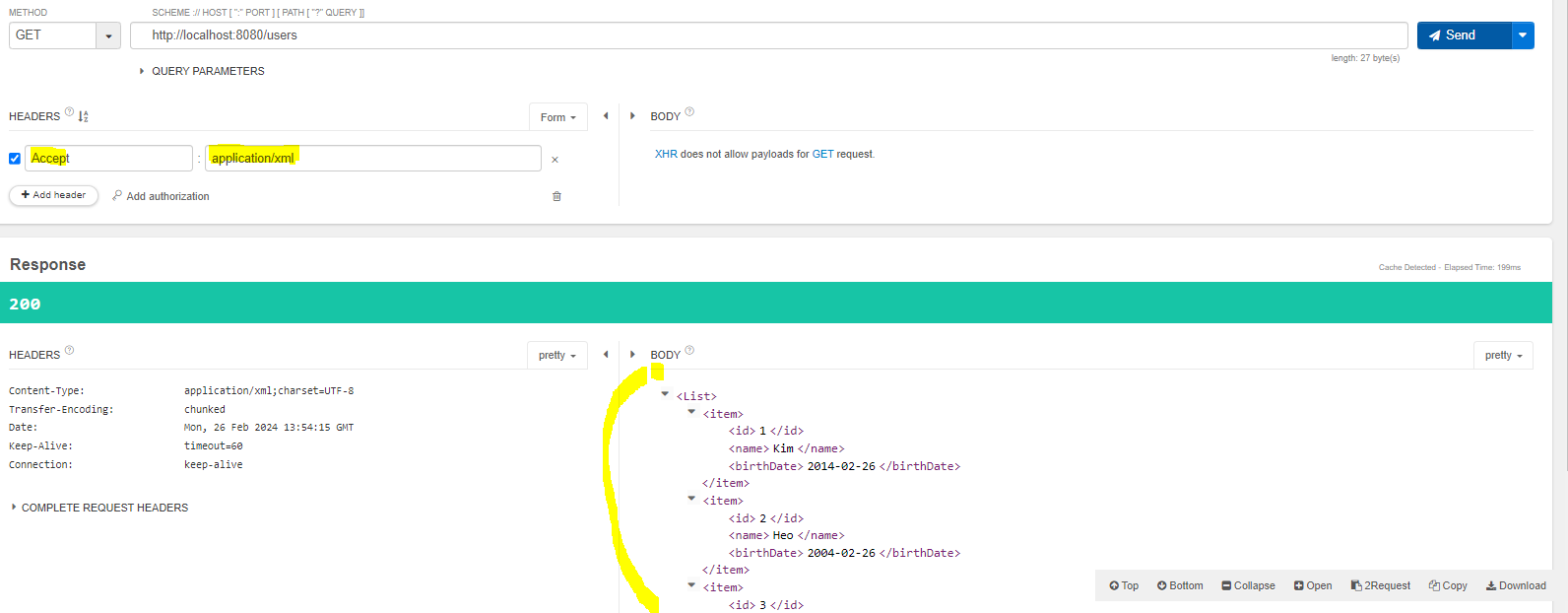1568x613 pixels.
Task: Open response headers pretty dropdown
Action: click(x=557, y=355)
